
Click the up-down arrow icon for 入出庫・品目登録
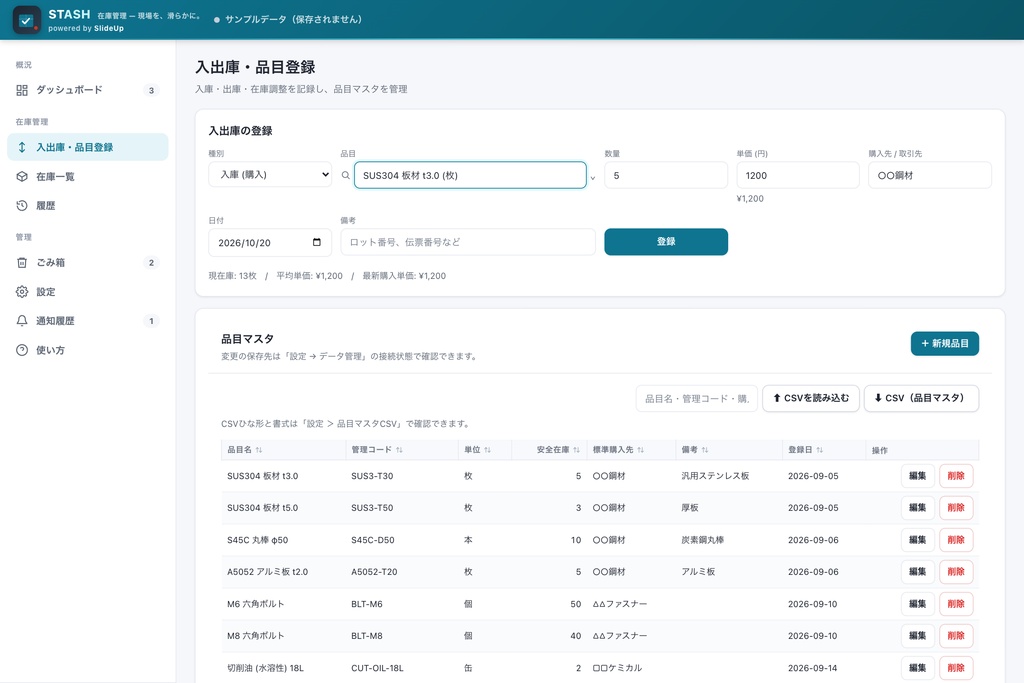click(x=22, y=148)
